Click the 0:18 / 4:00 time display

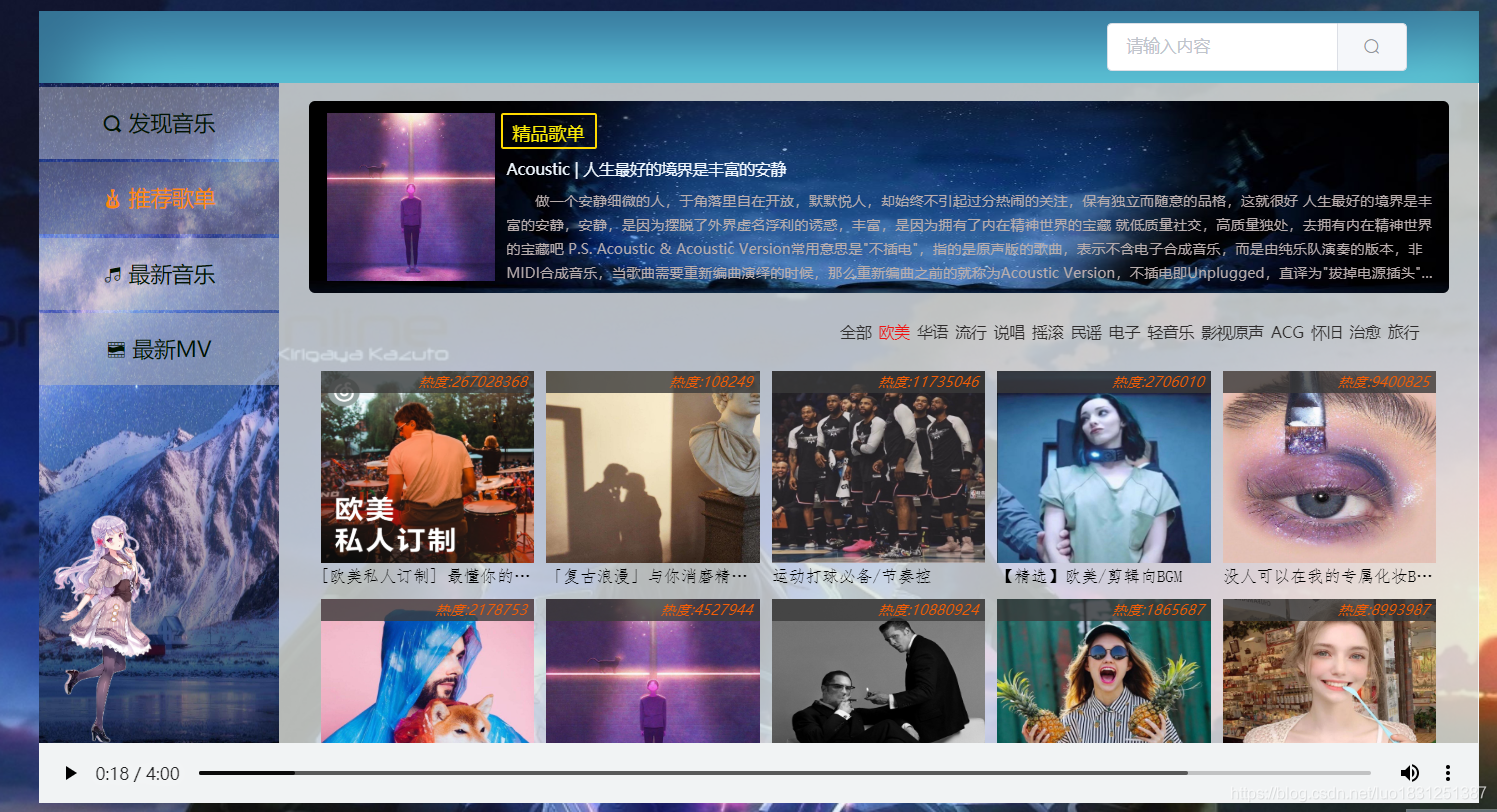point(138,774)
